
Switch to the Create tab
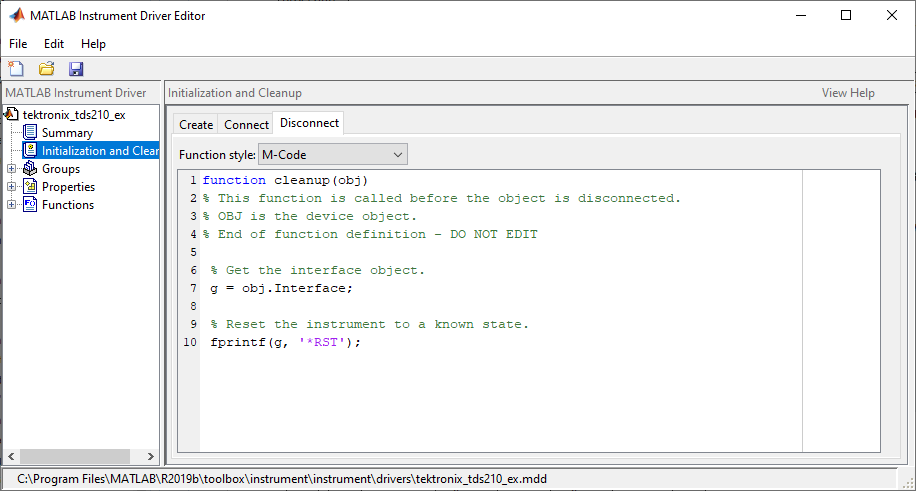196,124
